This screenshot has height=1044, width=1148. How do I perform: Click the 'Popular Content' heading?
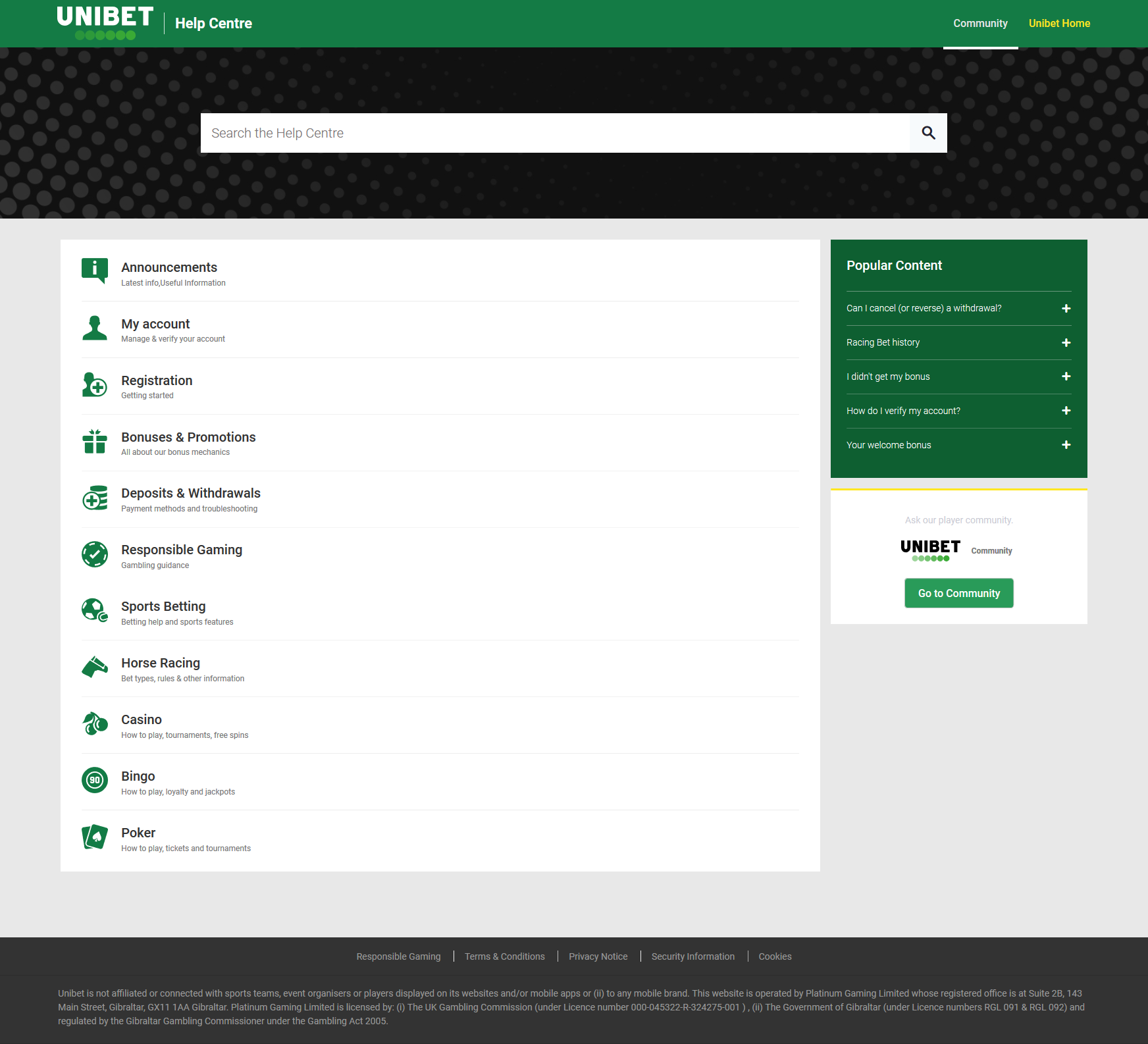pyautogui.click(x=894, y=265)
